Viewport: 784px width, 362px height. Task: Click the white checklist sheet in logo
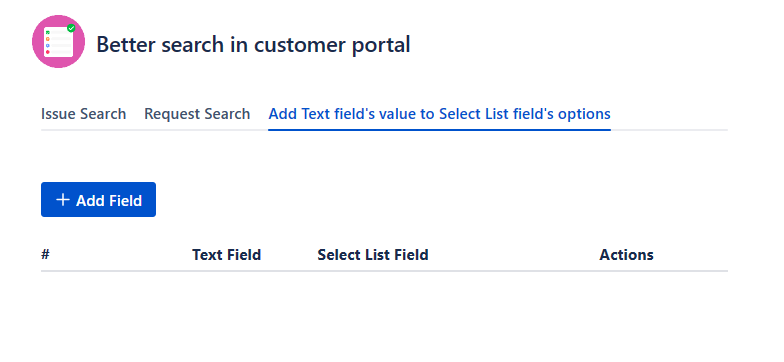(58, 42)
